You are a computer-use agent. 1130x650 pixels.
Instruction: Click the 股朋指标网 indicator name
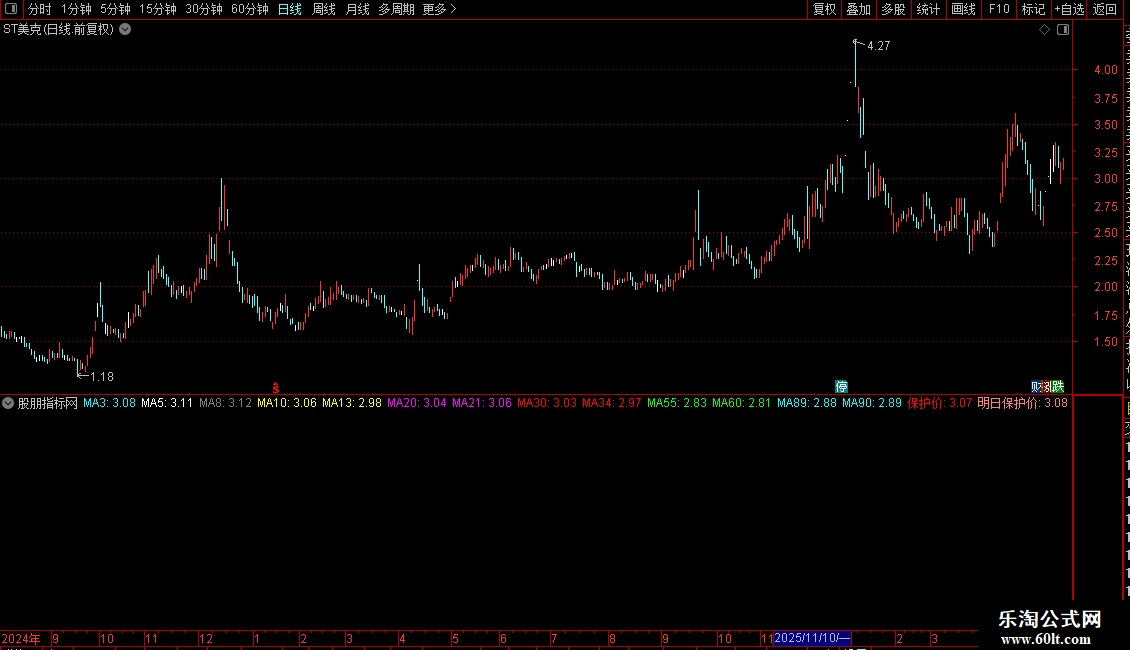coord(48,403)
